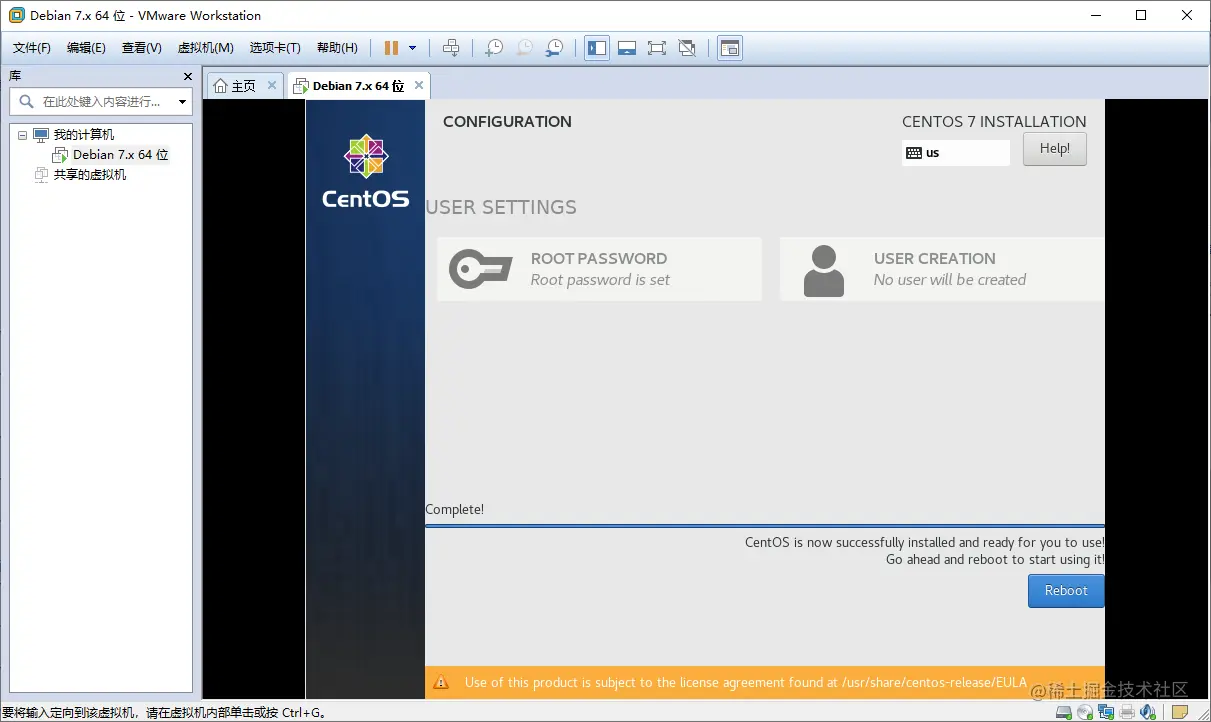This screenshot has width=1211, height=722.
Task: Take a snapshot of the virtual machine
Action: pyautogui.click(x=494, y=48)
